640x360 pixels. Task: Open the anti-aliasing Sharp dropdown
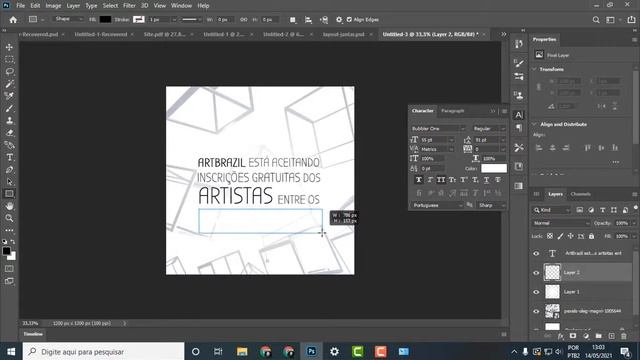click(x=492, y=205)
